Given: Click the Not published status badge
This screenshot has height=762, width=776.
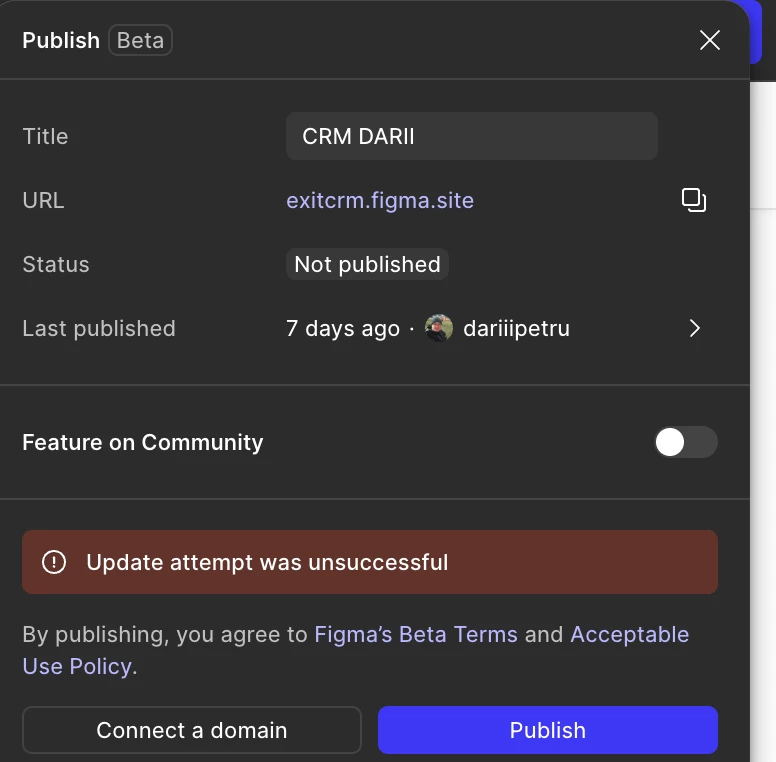Looking at the screenshot, I should click(367, 264).
